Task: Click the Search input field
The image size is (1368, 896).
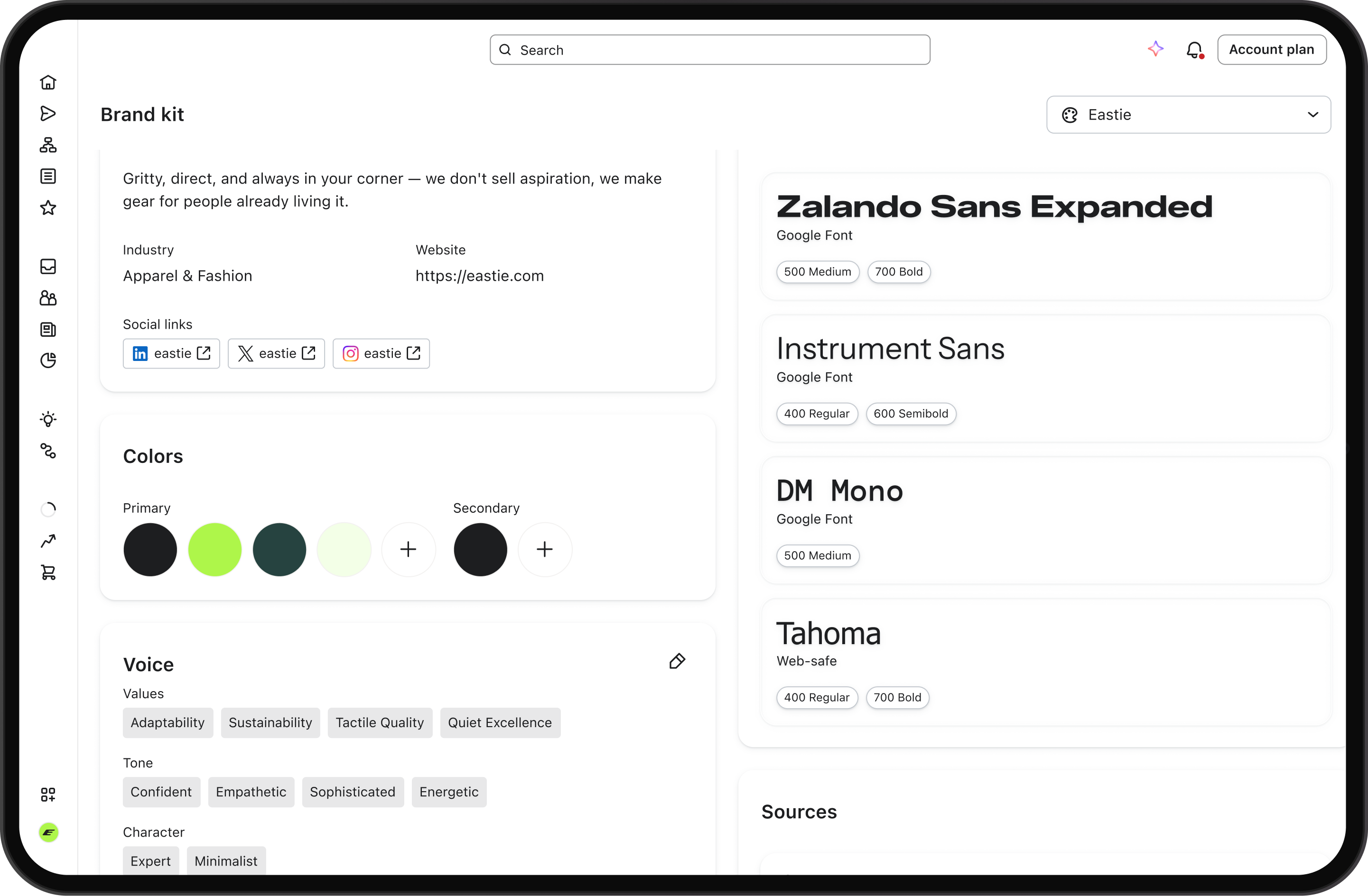Action: click(x=710, y=50)
